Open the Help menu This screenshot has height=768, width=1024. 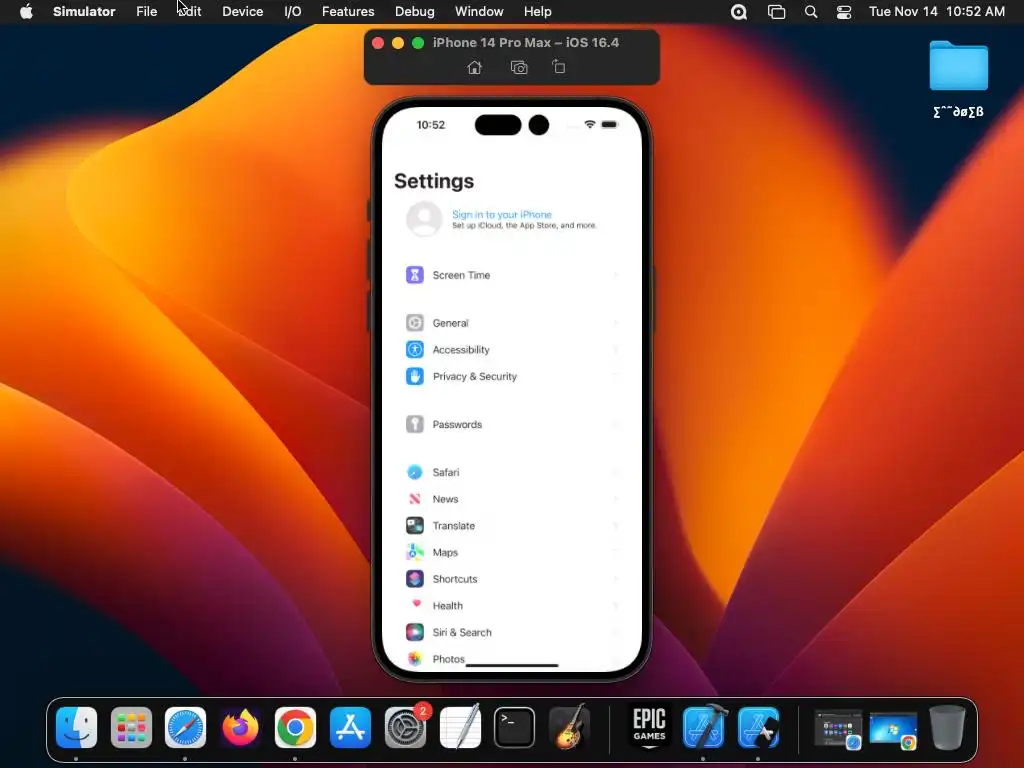click(537, 11)
